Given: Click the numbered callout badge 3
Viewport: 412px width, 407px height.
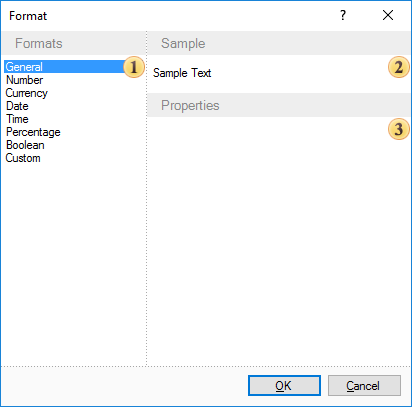Looking at the screenshot, I should [399, 129].
